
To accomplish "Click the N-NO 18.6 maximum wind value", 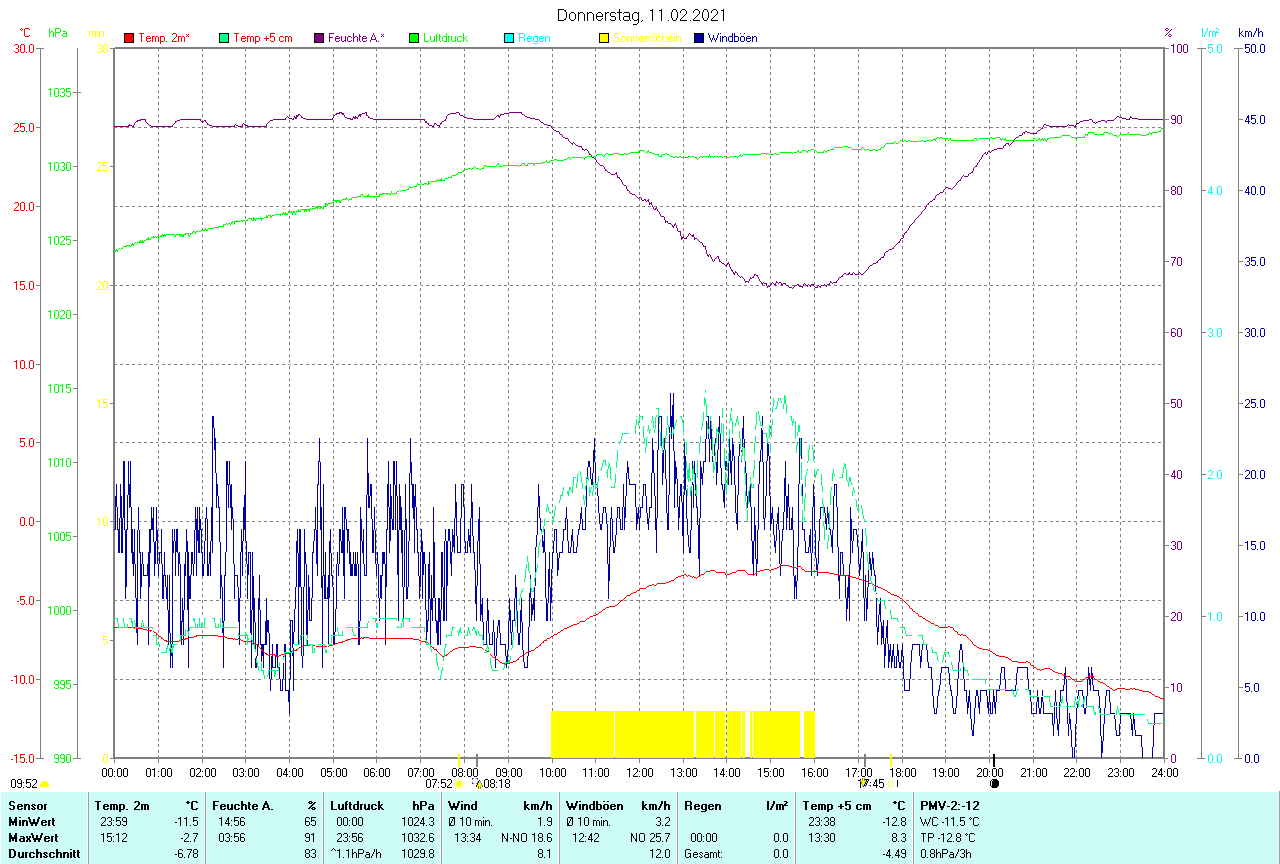I will coord(527,837).
